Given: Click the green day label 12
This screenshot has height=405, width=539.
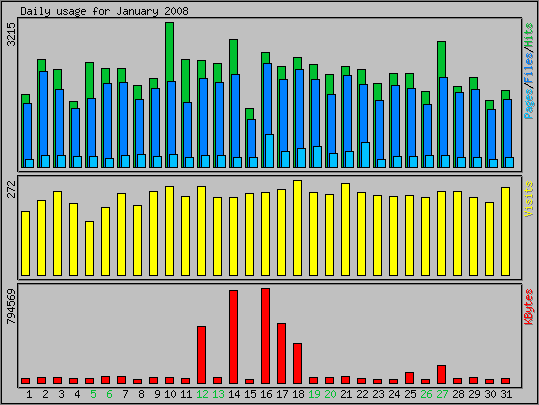Looking at the screenshot, I should tap(202, 394).
